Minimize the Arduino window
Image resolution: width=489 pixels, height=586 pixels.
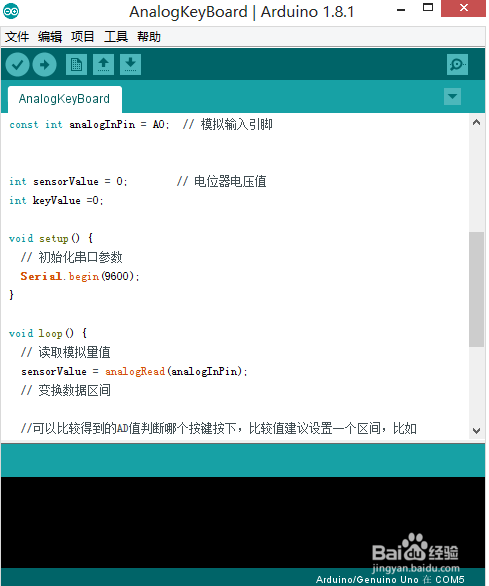point(401,10)
